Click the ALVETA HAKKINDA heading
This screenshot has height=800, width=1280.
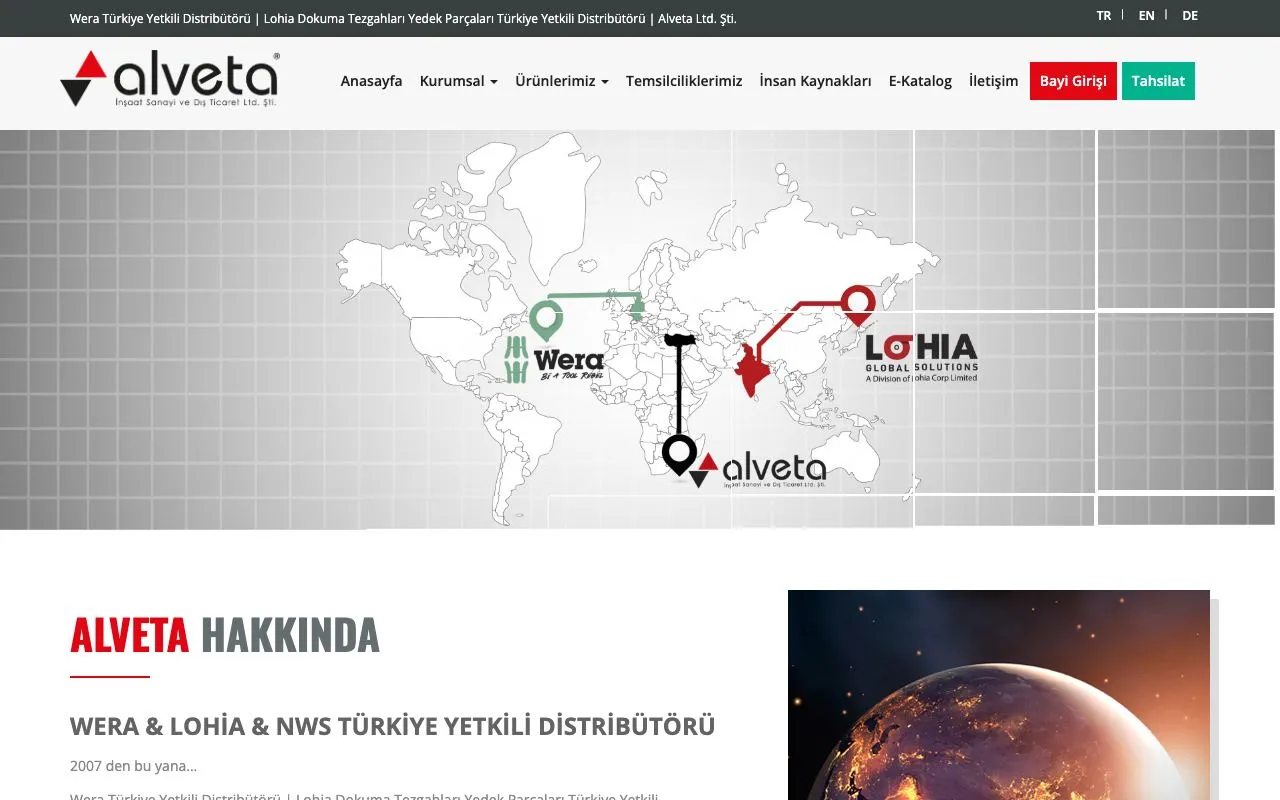click(225, 635)
